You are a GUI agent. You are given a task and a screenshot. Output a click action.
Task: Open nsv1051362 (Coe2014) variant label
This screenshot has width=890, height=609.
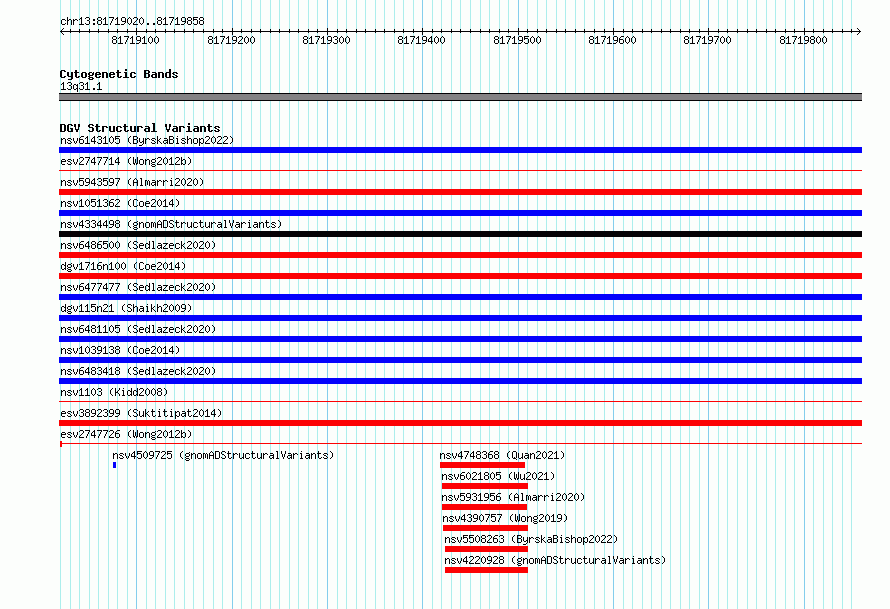point(120,203)
